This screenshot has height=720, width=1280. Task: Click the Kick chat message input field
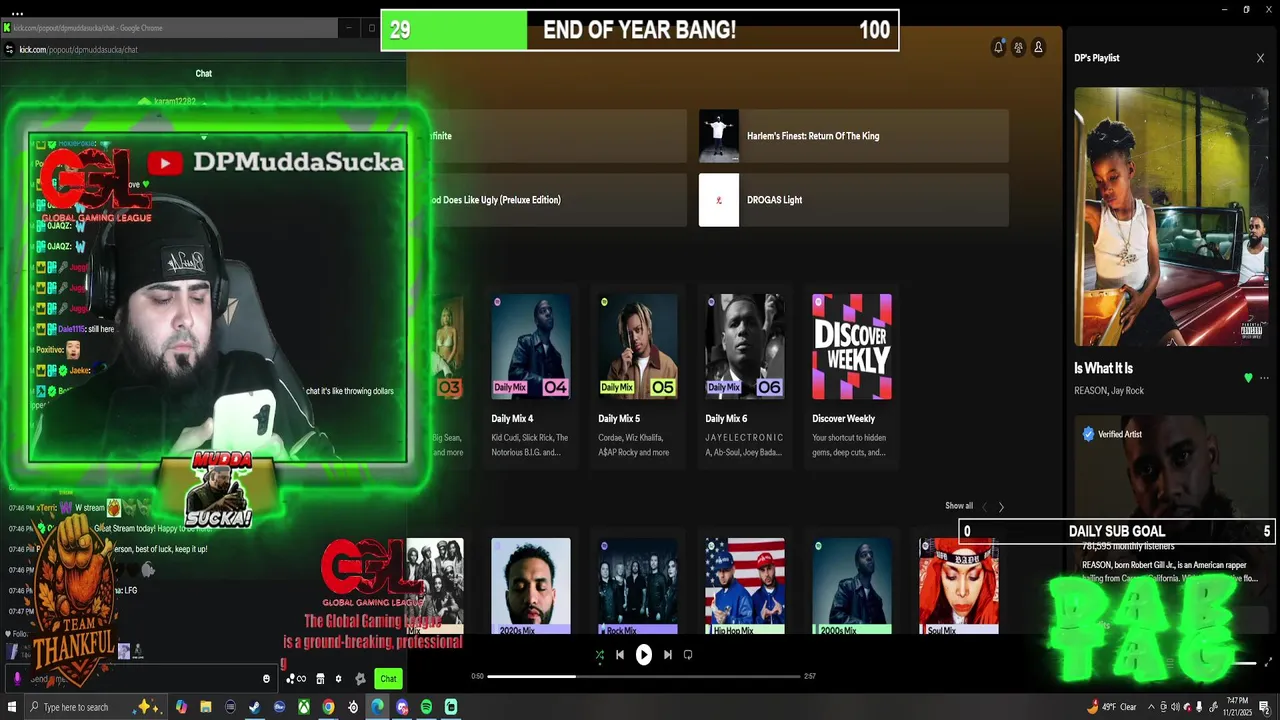142,679
